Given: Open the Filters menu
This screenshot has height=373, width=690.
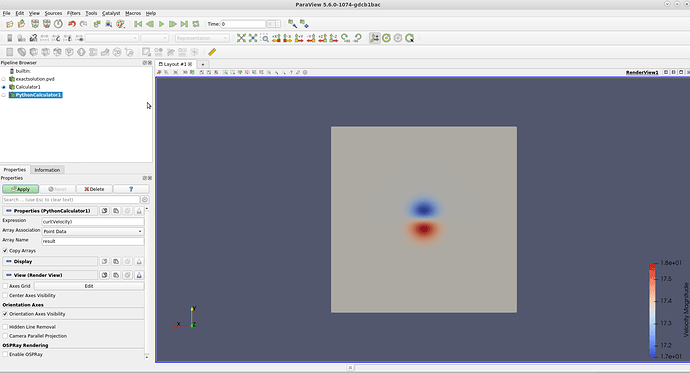Looking at the screenshot, I should click(73, 13).
